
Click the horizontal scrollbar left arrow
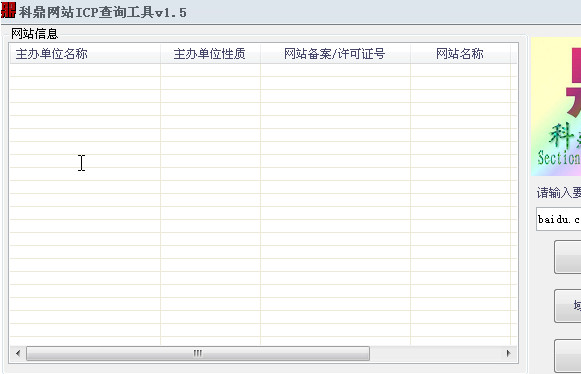(18, 353)
